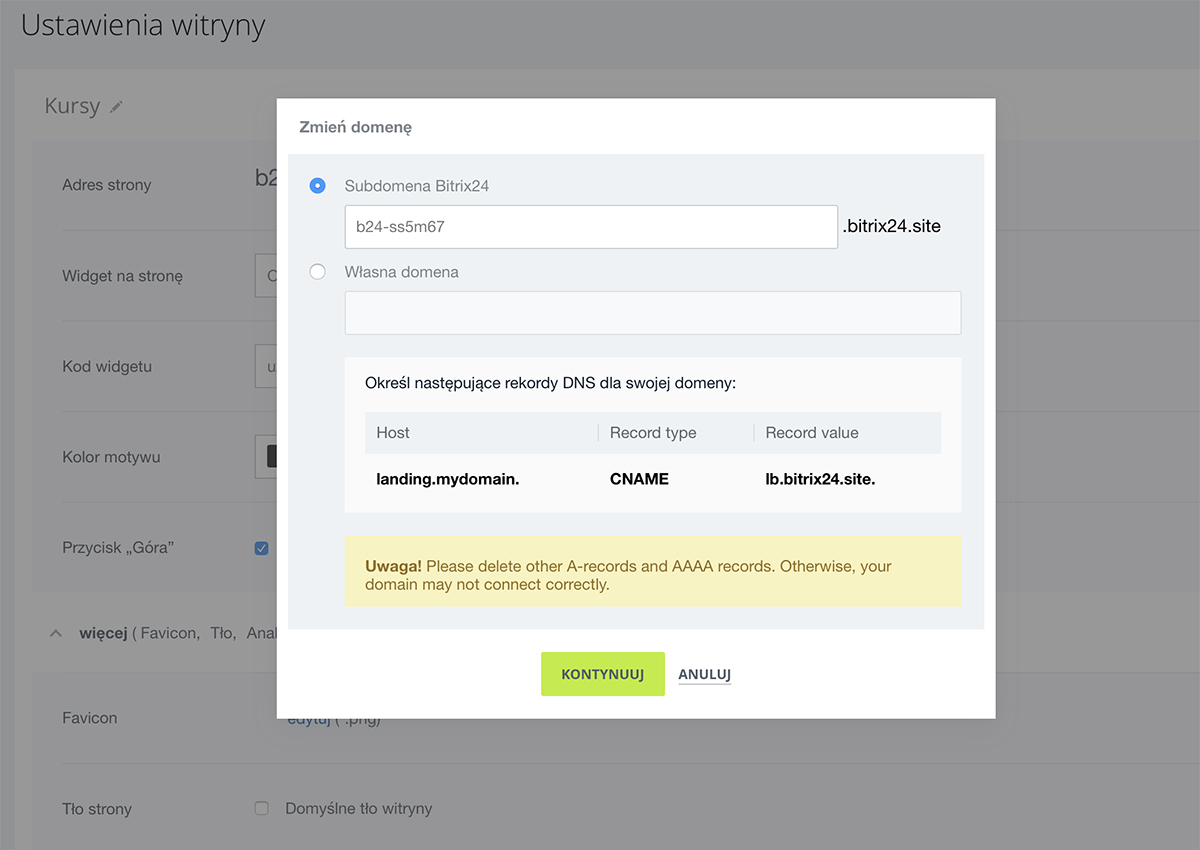Viewport: 1200px width, 850px height.
Task: Click the empty Własna domena input field
Action: click(x=652, y=313)
